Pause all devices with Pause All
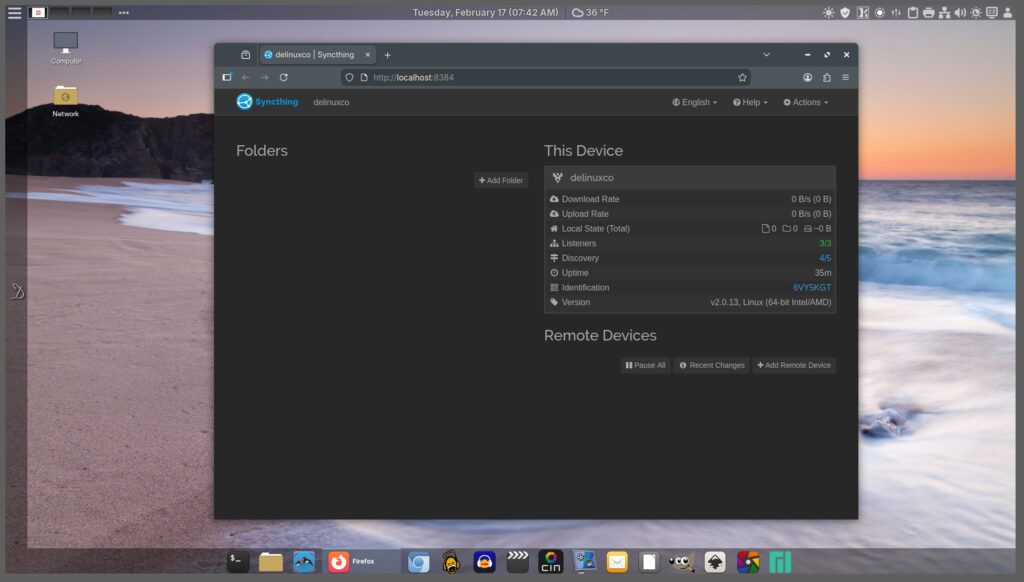1024x582 pixels. tap(645, 366)
